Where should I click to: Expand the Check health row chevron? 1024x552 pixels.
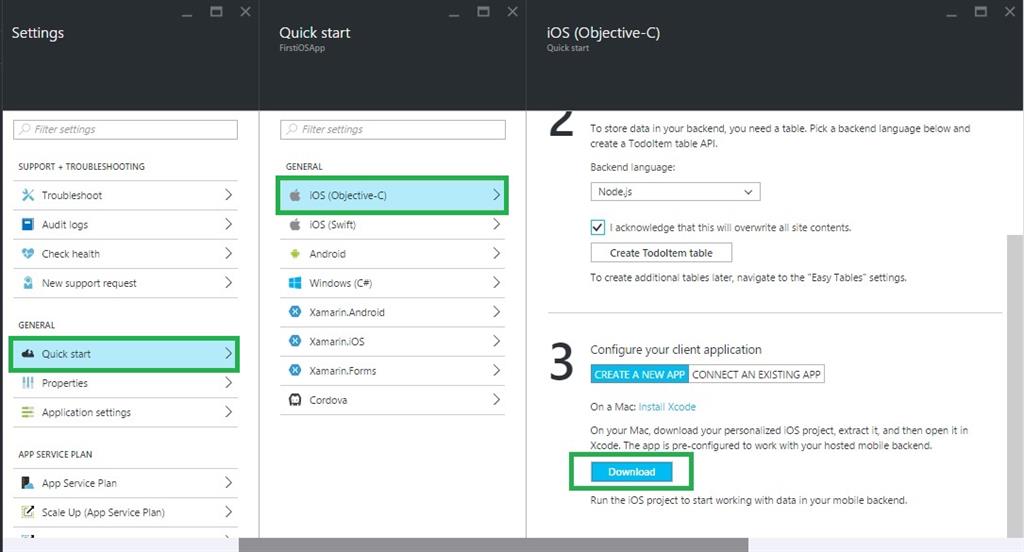click(228, 253)
